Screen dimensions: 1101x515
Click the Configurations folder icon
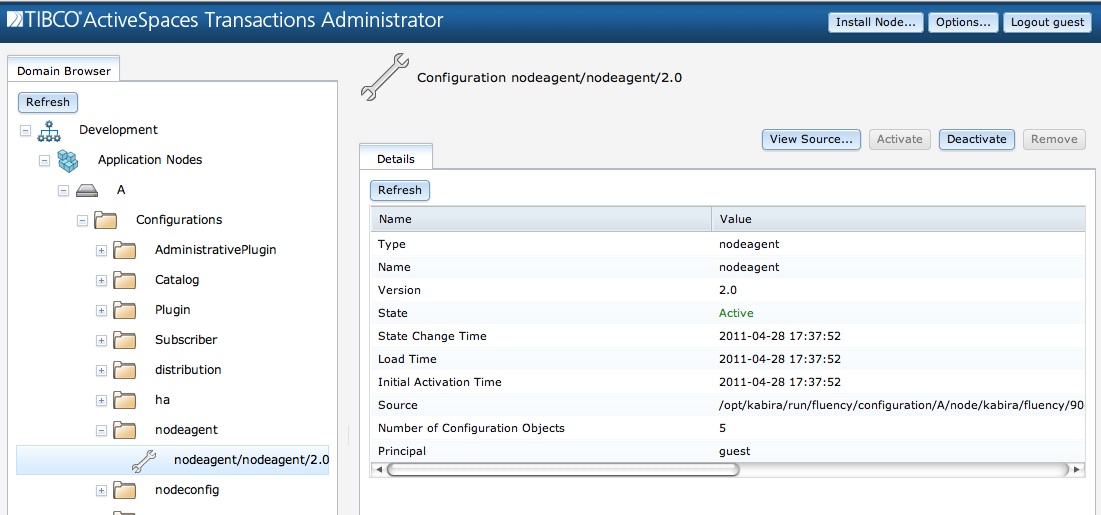105,221
